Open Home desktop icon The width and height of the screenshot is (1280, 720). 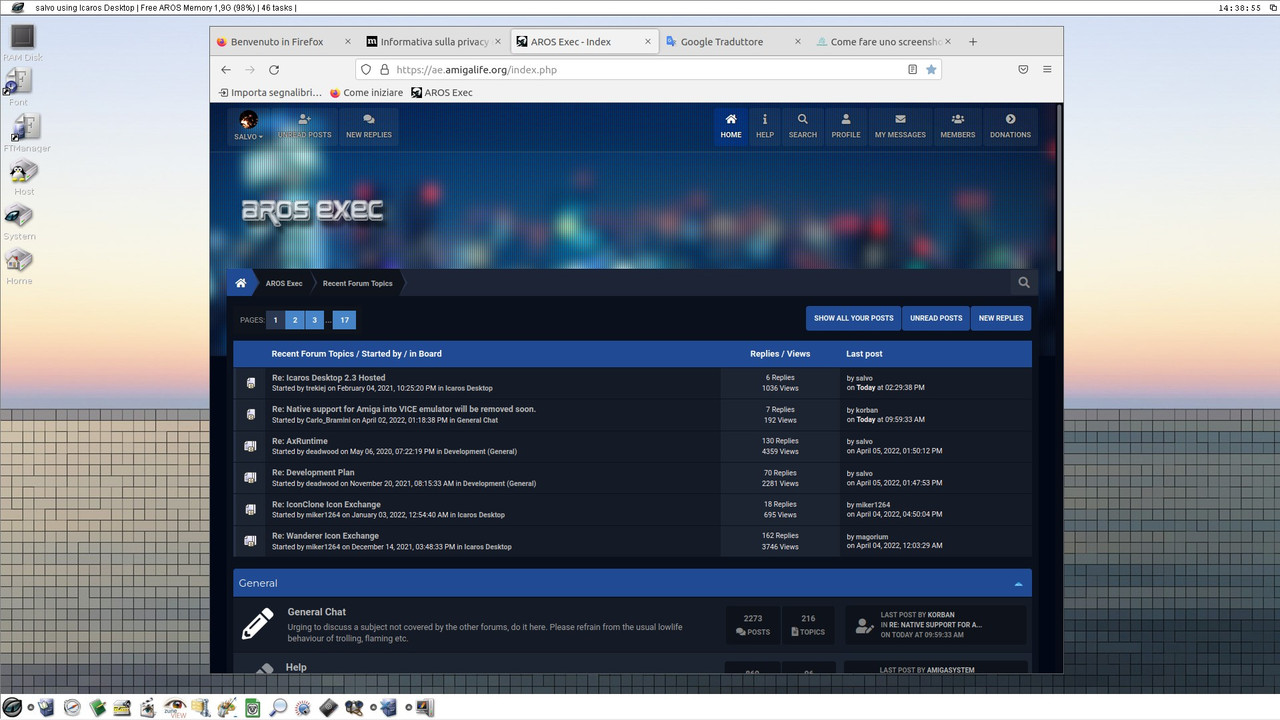19,266
